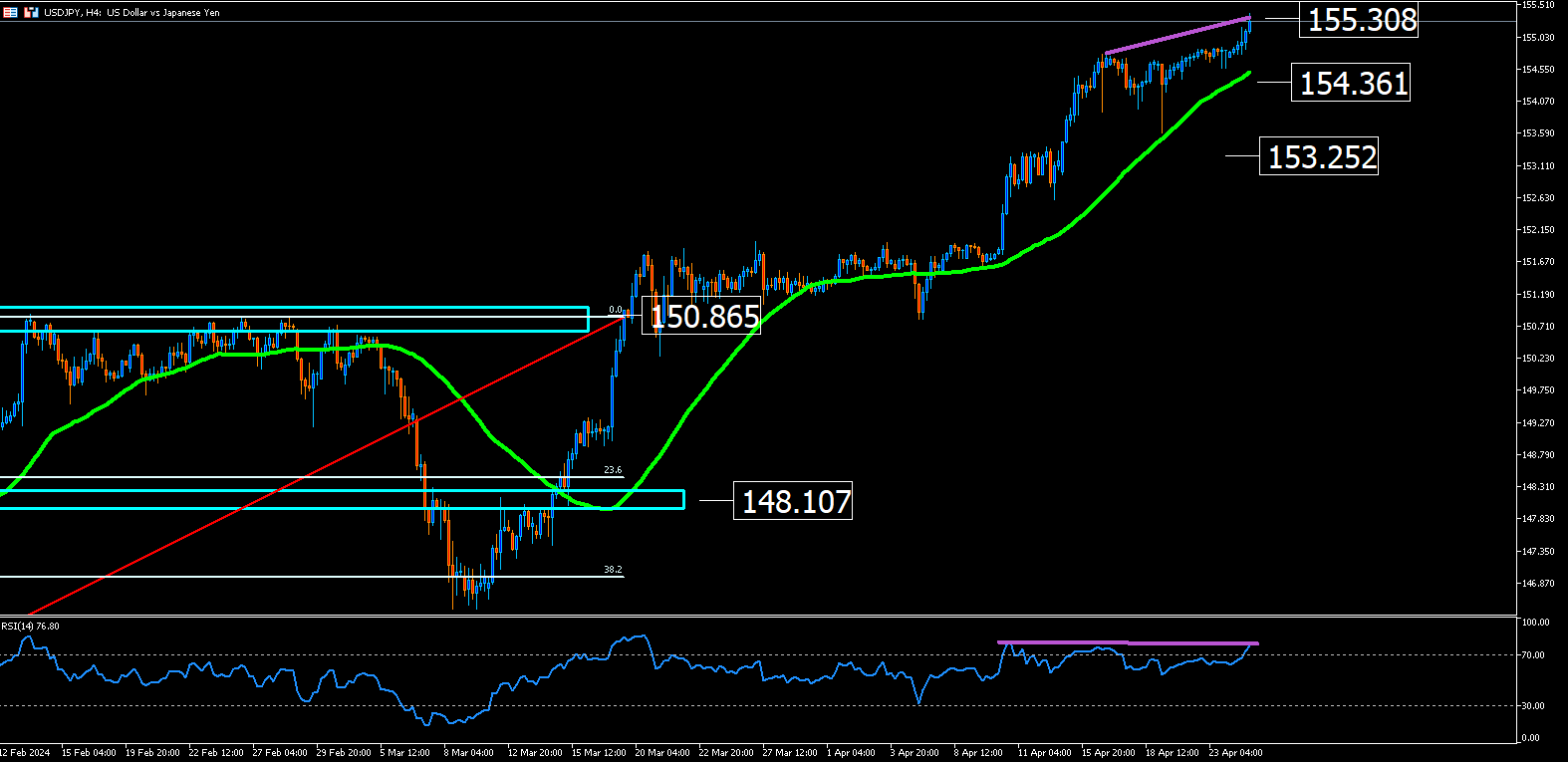Viewport: 1568px width, 762px height.
Task: Click the 100.00 RSI scale value
Action: (x=1536, y=623)
